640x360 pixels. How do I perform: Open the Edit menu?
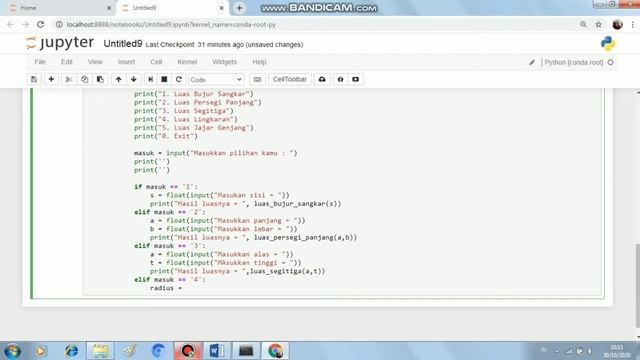(67, 62)
